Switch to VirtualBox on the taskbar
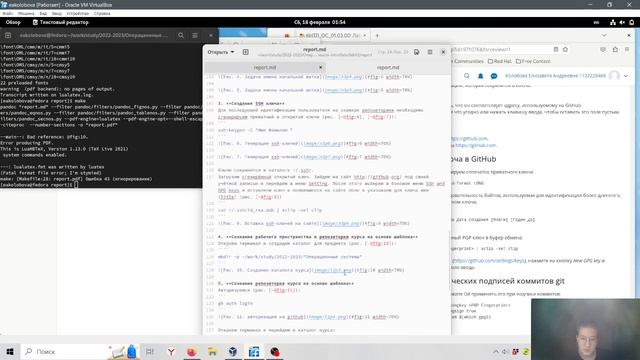The height and width of the screenshot is (360, 640). (x=233, y=351)
